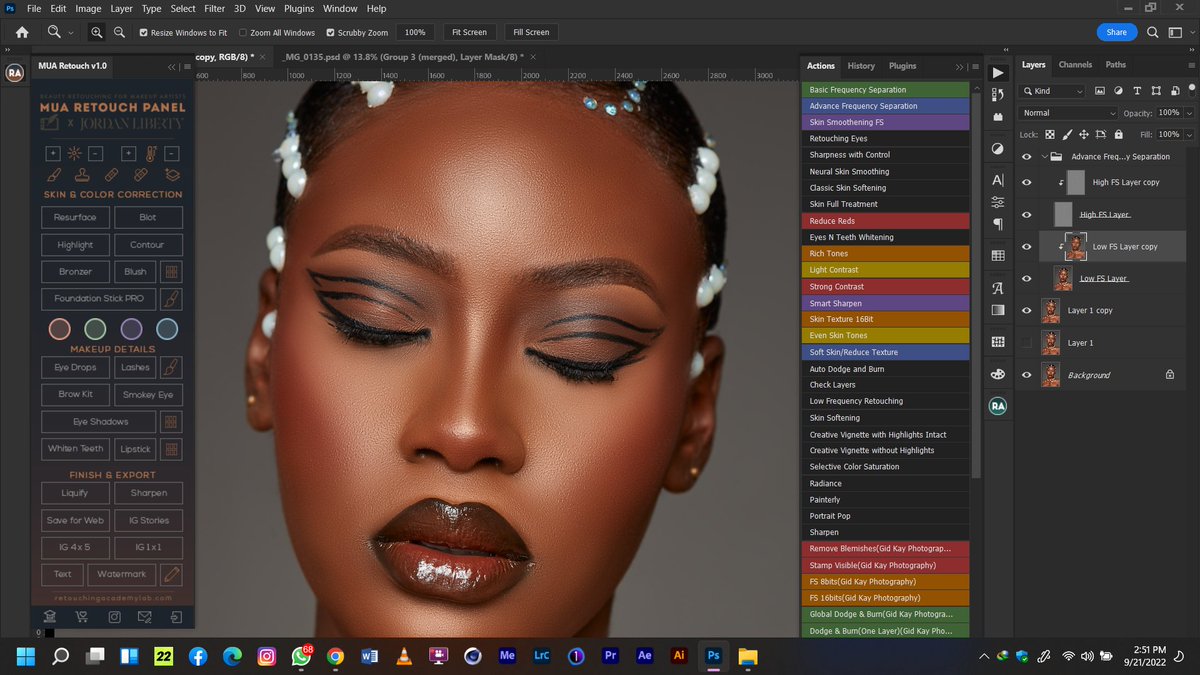
Task: Switch to the Channels tab
Action: pyautogui.click(x=1075, y=65)
